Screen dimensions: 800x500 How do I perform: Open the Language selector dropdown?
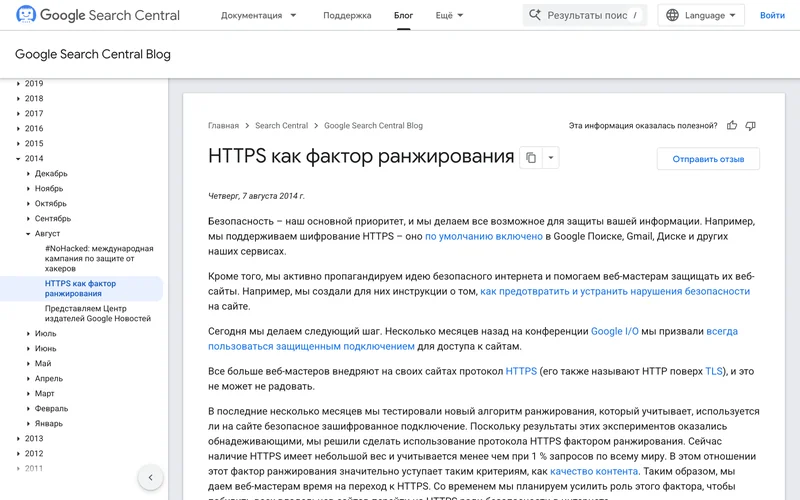coord(701,15)
